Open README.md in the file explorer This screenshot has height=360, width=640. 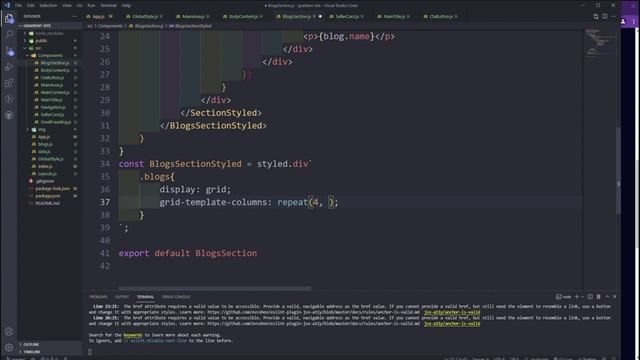(x=47, y=203)
